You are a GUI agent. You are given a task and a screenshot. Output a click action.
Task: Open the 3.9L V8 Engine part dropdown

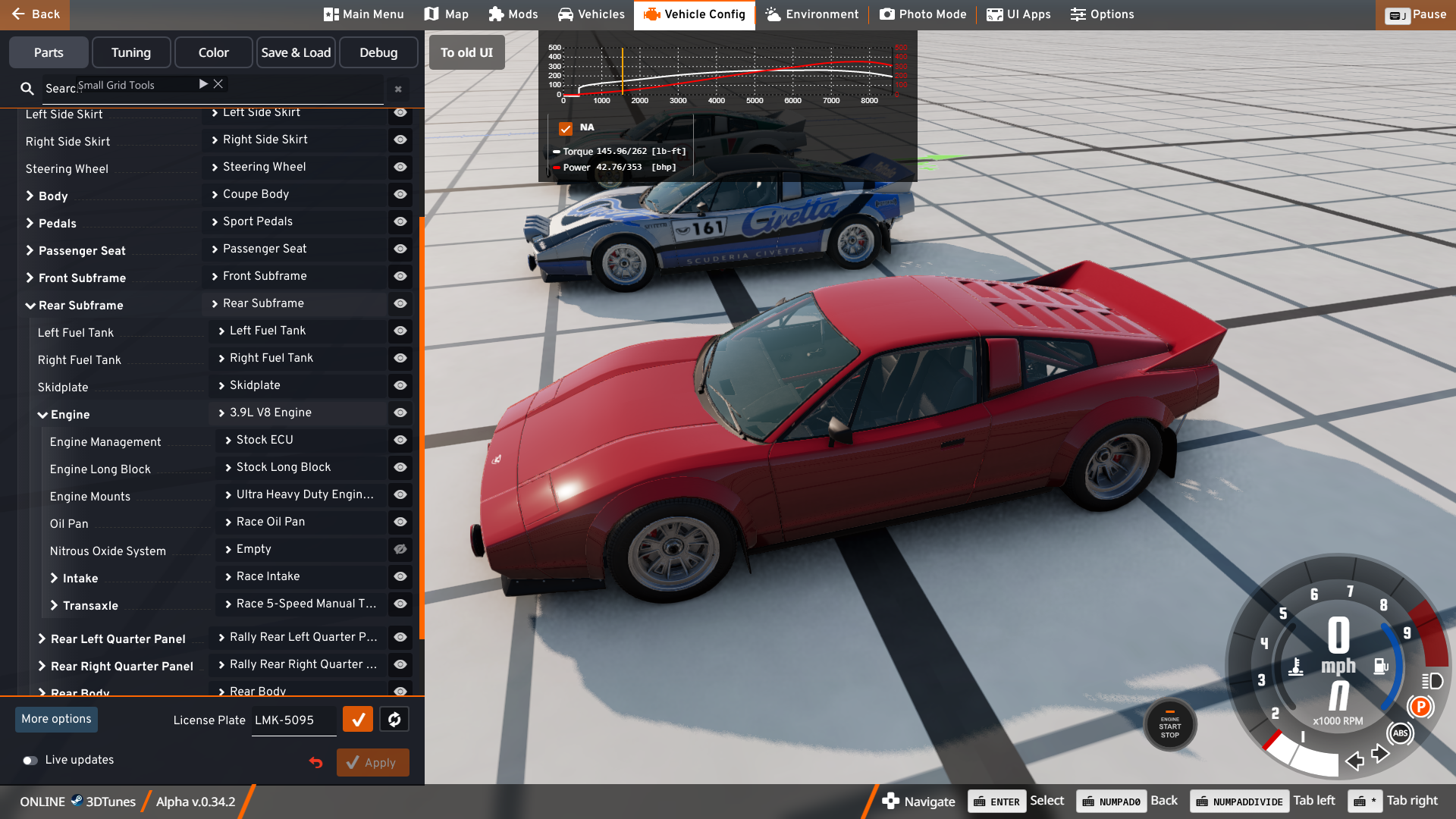[x=297, y=413]
